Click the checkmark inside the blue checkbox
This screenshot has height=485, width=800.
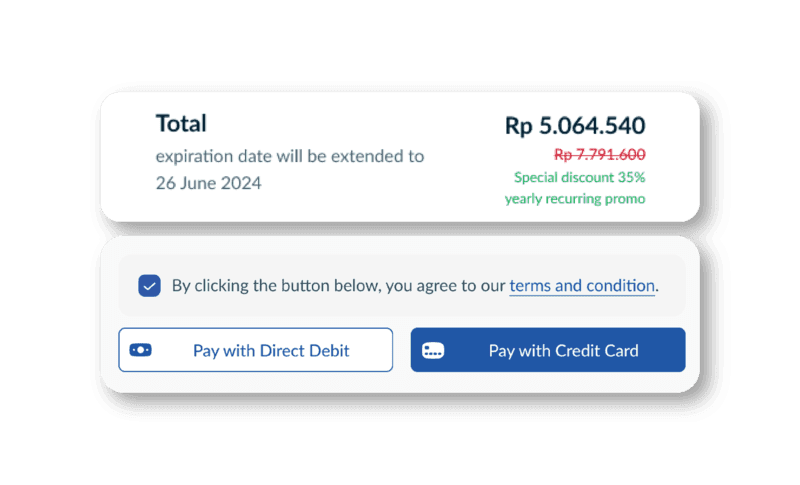tap(149, 286)
